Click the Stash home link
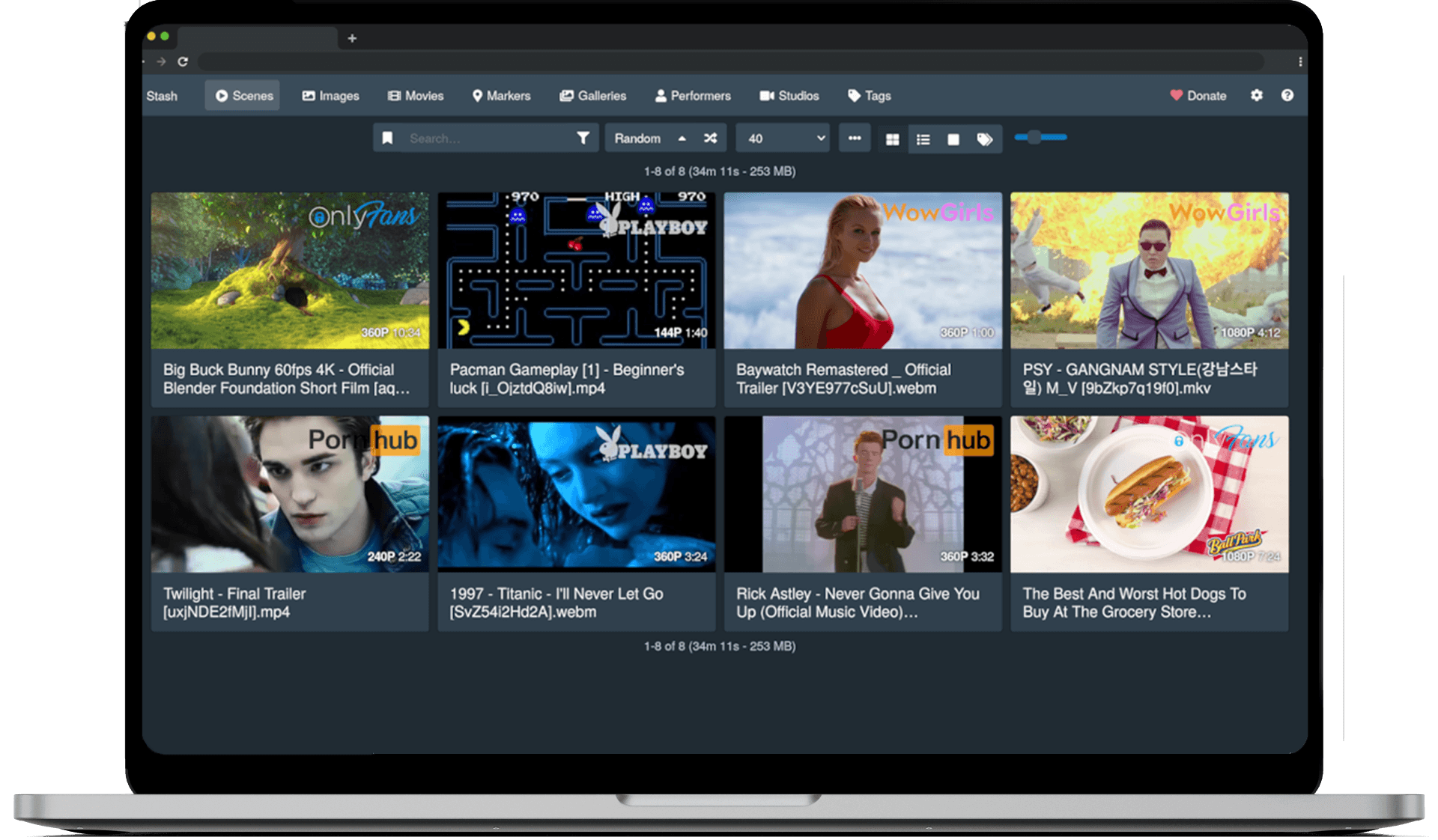Image resolution: width=1438 pixels, height=840 pixels. pos(162,96)
